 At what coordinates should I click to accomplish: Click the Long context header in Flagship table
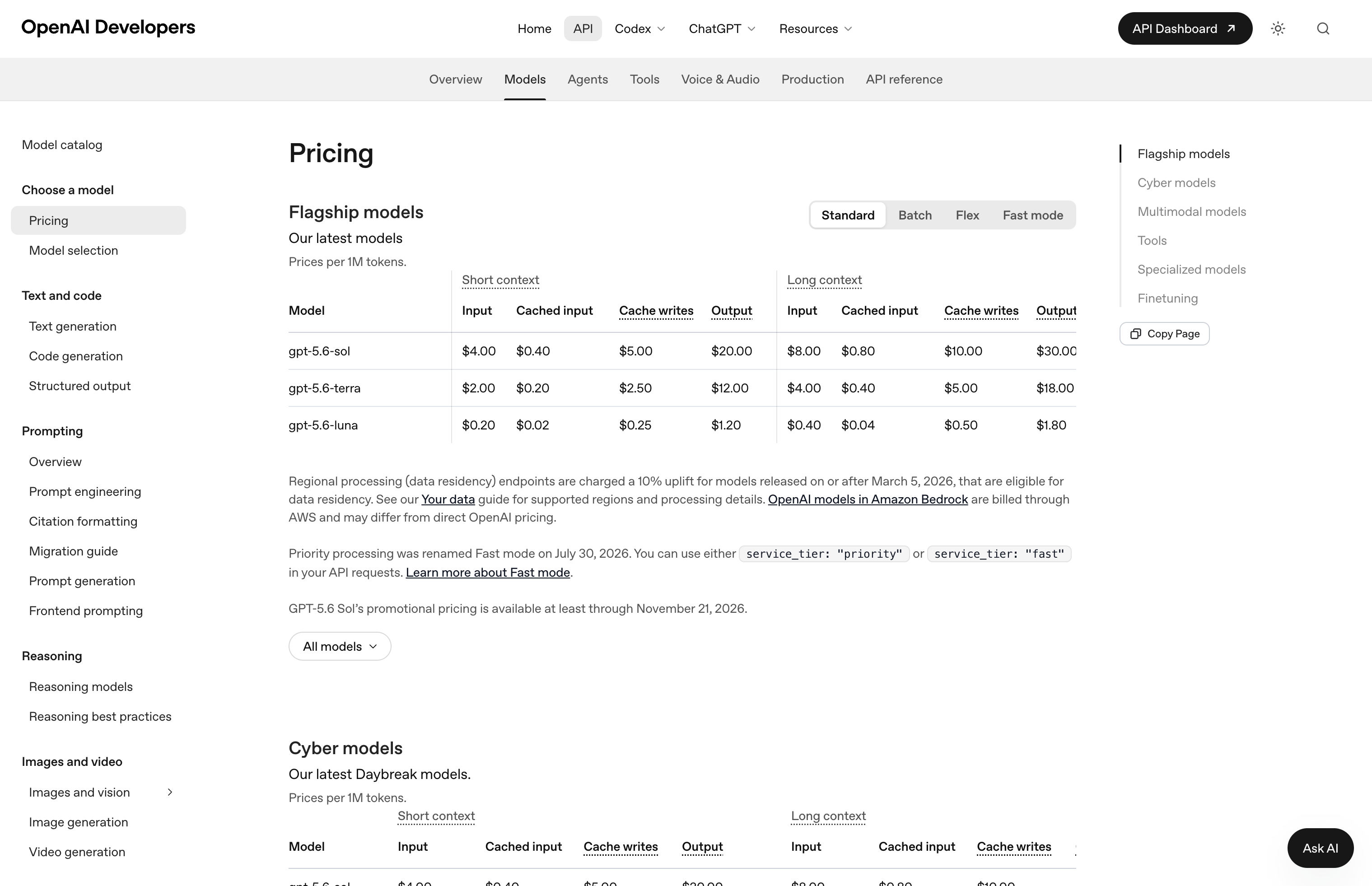click(x=824, y=280)
